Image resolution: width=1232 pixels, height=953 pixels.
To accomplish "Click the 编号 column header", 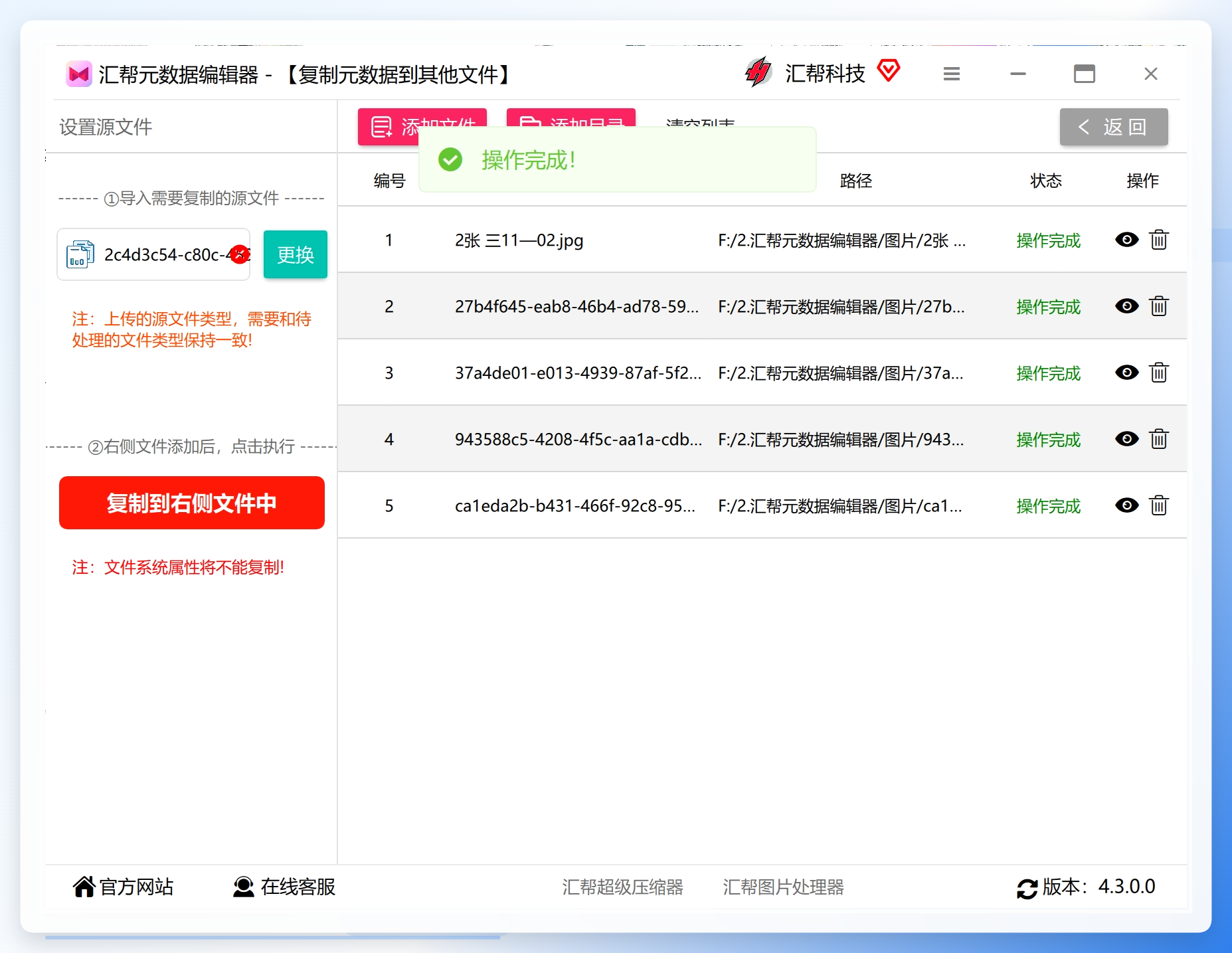I will click(390, 181).
